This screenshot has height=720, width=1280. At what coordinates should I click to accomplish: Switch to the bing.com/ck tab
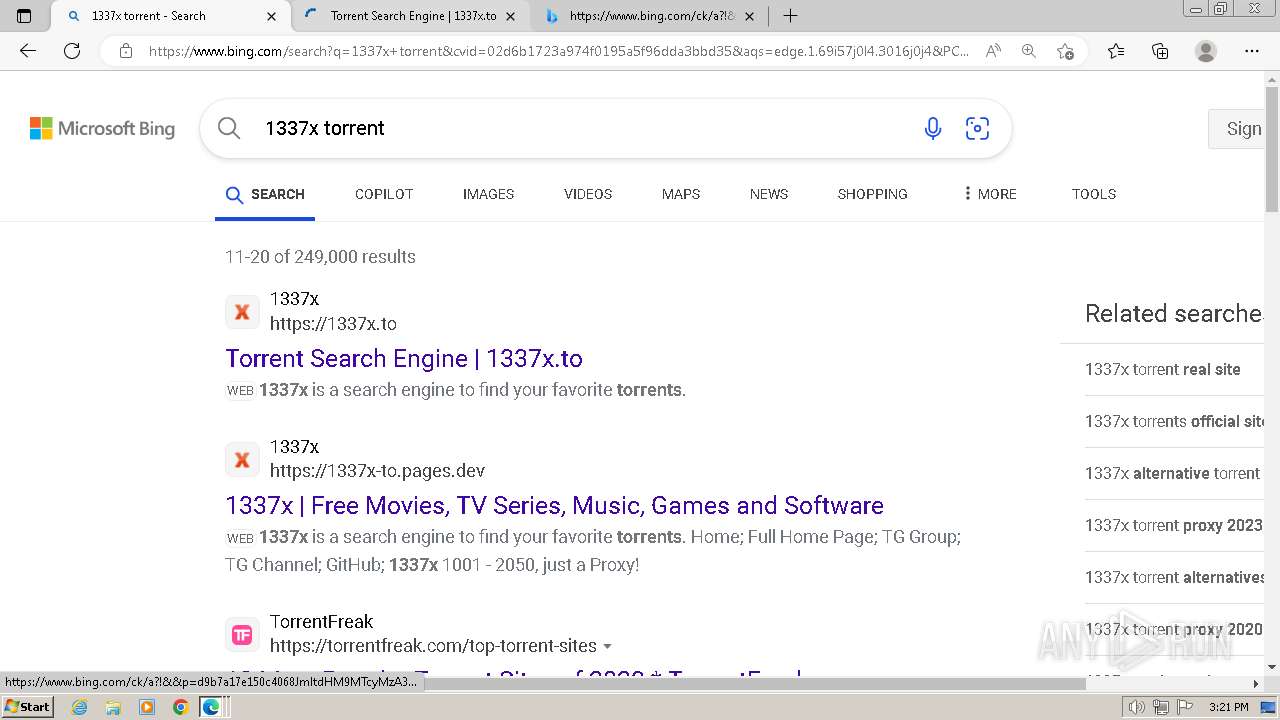651,16
